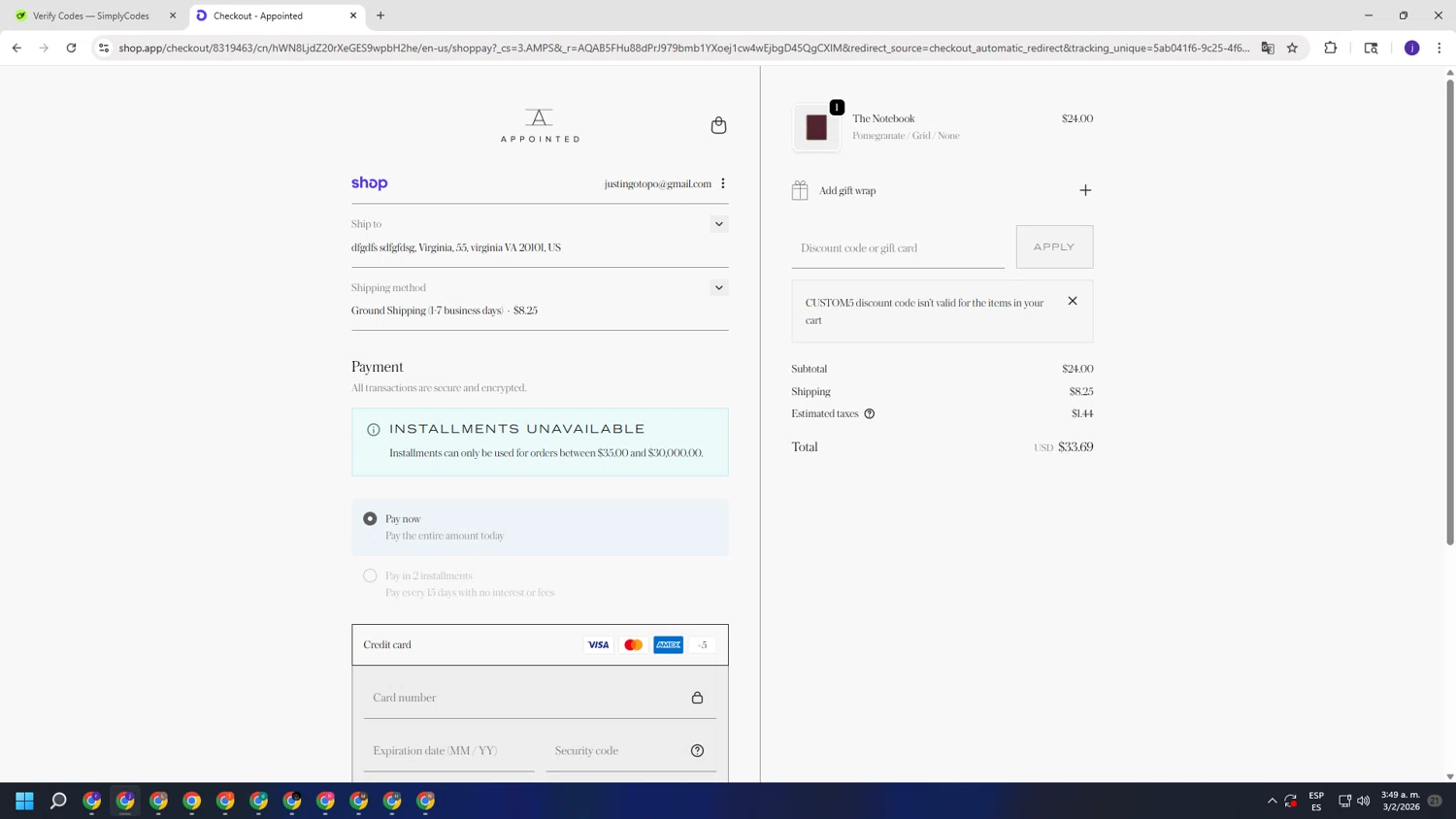Open account options three-dot menu
This screenshot has width=1456, height=819.
[x=723, y=183]
